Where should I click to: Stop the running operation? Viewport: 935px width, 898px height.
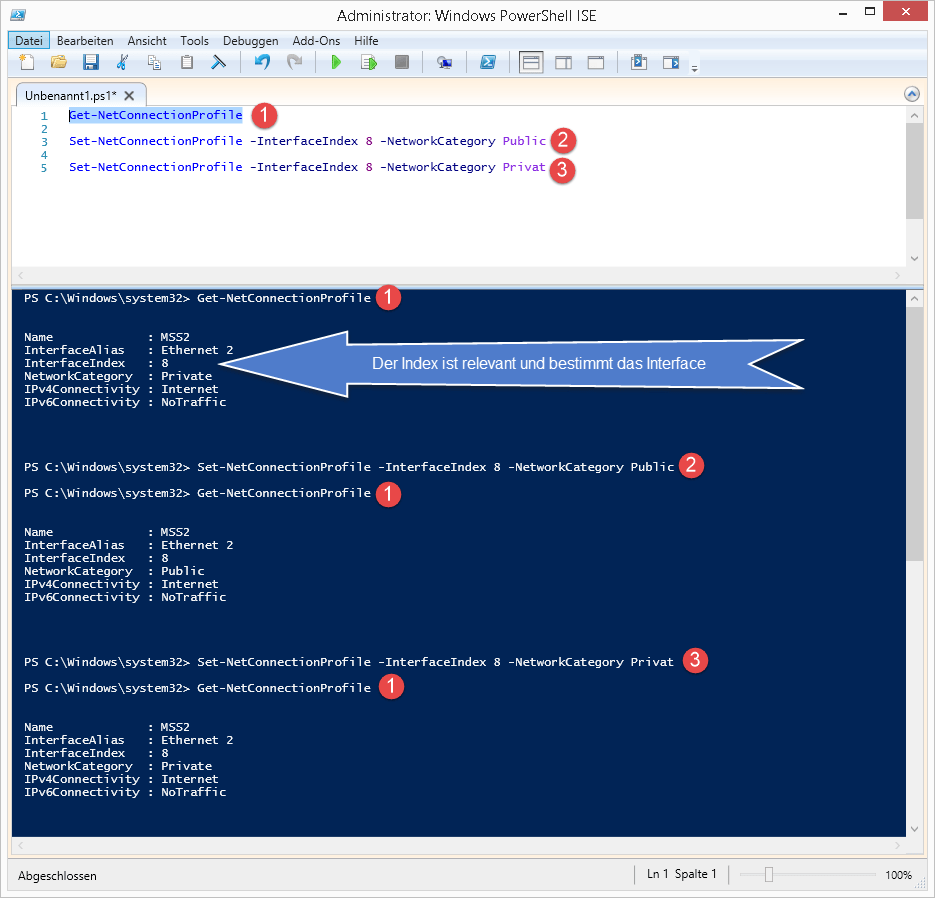coord(401,62)
